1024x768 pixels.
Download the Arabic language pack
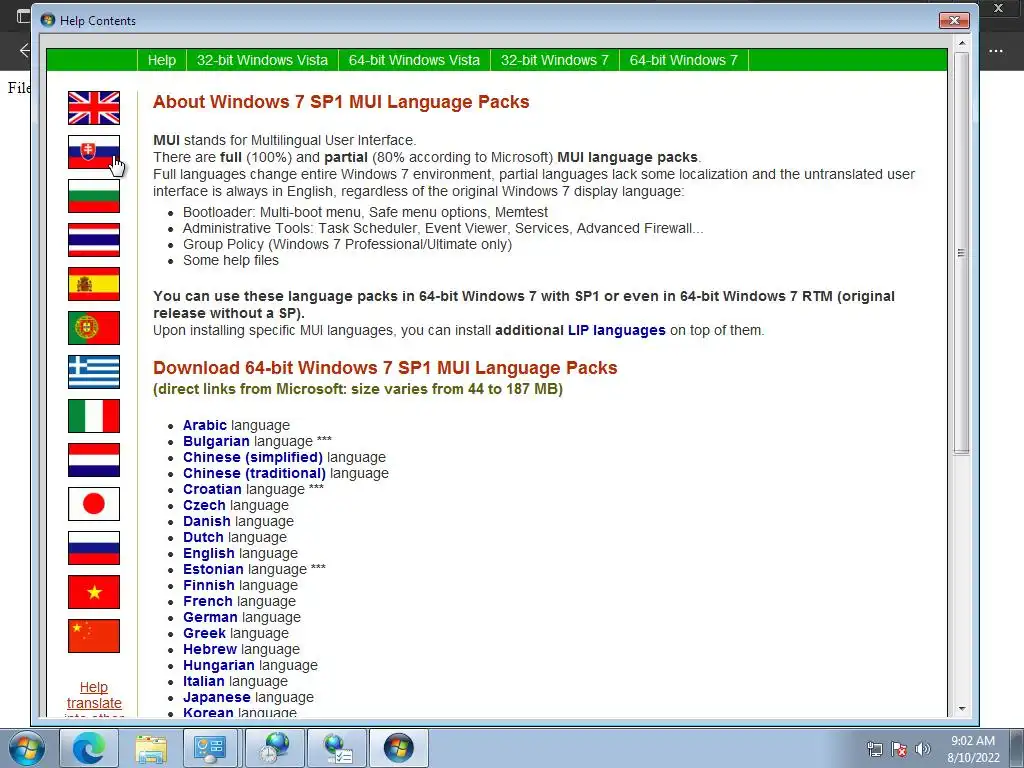(204, 425)
